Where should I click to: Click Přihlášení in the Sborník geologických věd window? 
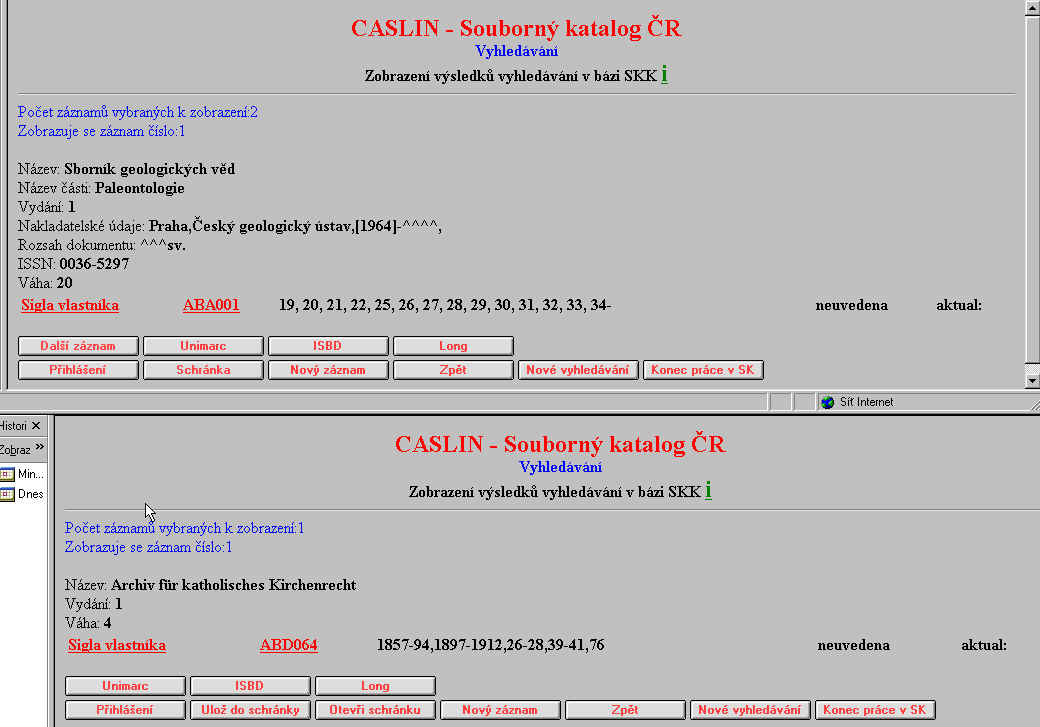(78, 369)
